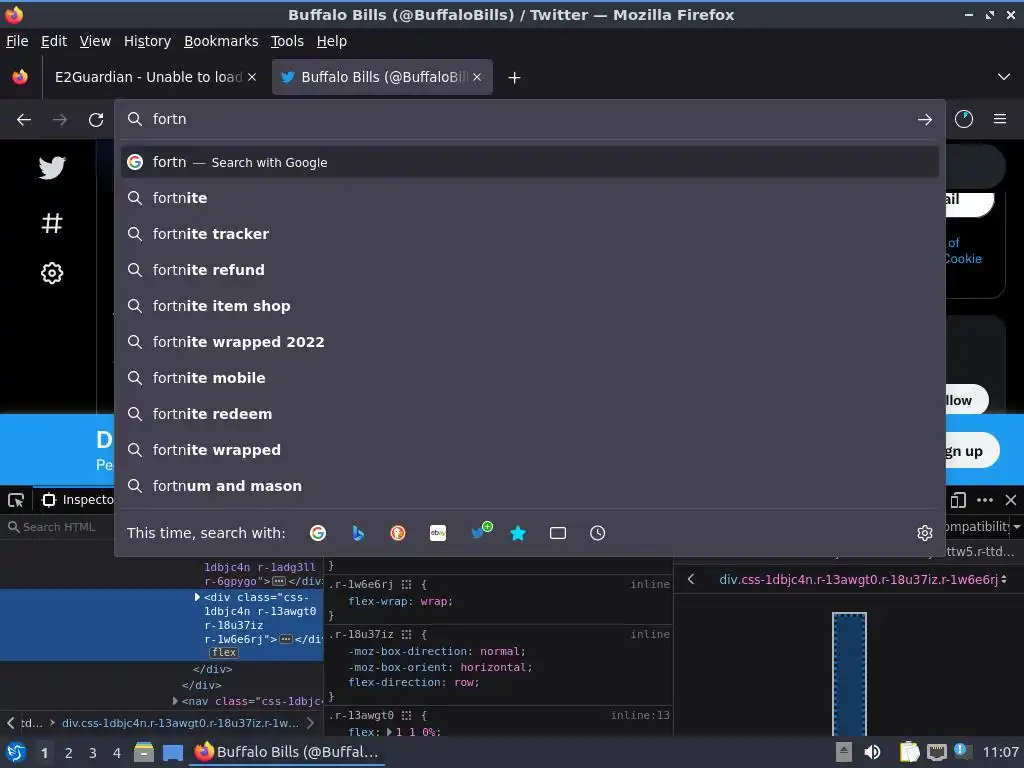Viewport: 1024px width, 768px height.
Task: Search this time with eBay engine
Action: (x=438, y=533)
